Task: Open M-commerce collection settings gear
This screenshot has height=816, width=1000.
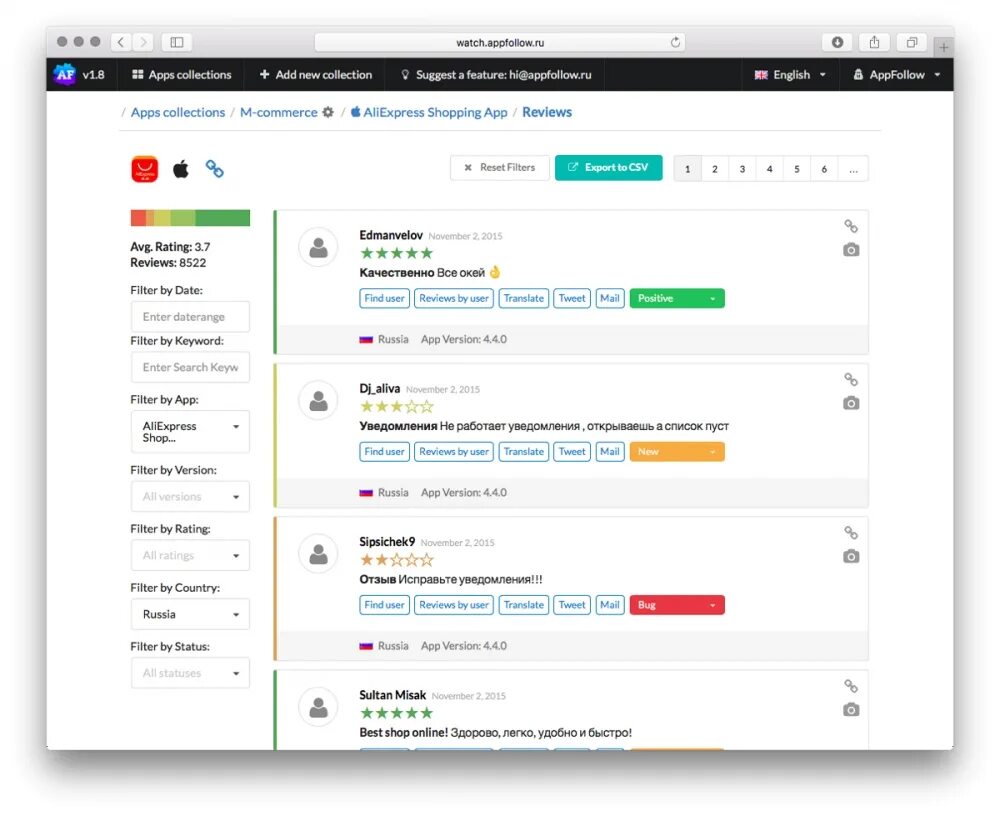Action: (x=328, y=112)
